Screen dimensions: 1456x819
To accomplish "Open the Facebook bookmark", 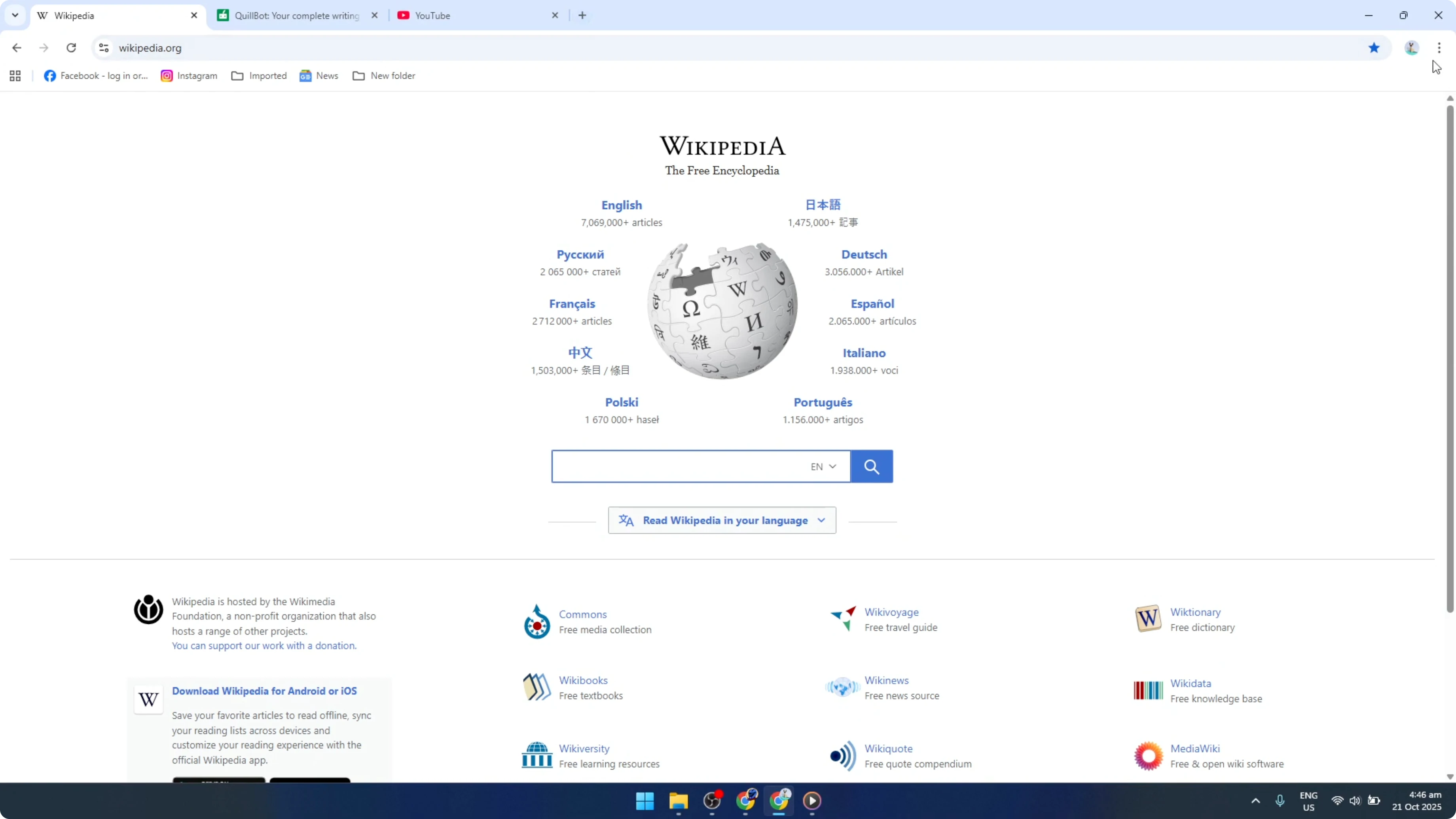I will (96, 76).
